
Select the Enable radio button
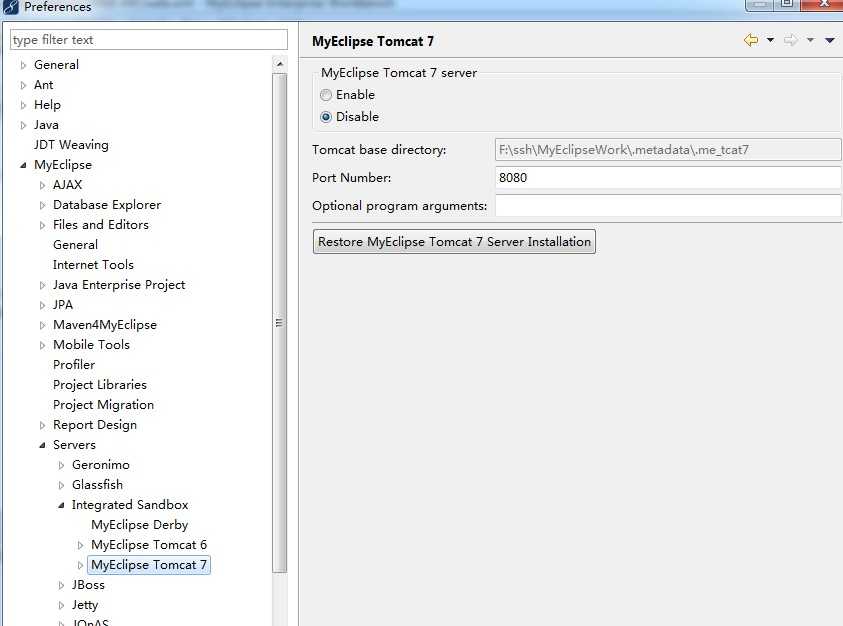click(326, 95)
